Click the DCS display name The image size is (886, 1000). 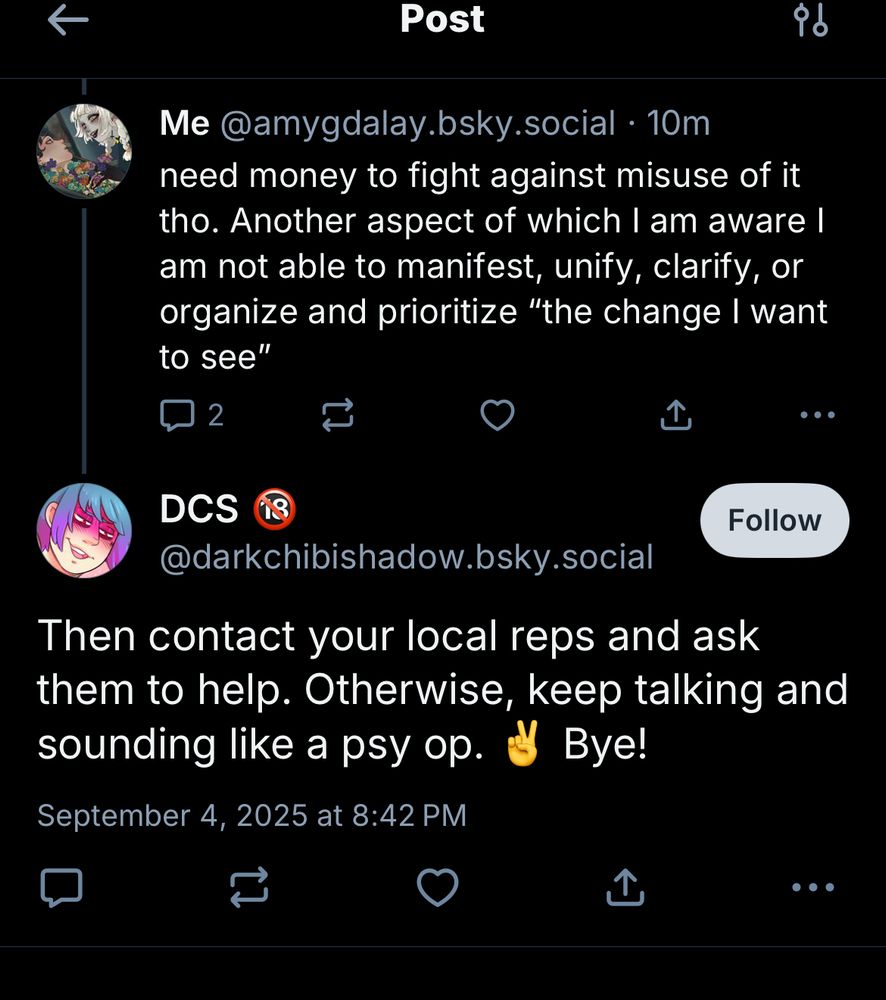[199, 510]
